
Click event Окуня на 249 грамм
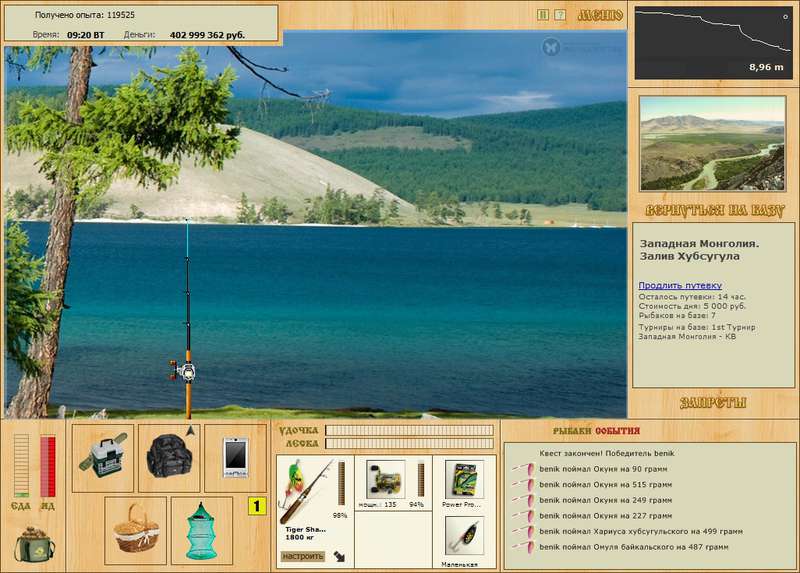coord(606,500)
